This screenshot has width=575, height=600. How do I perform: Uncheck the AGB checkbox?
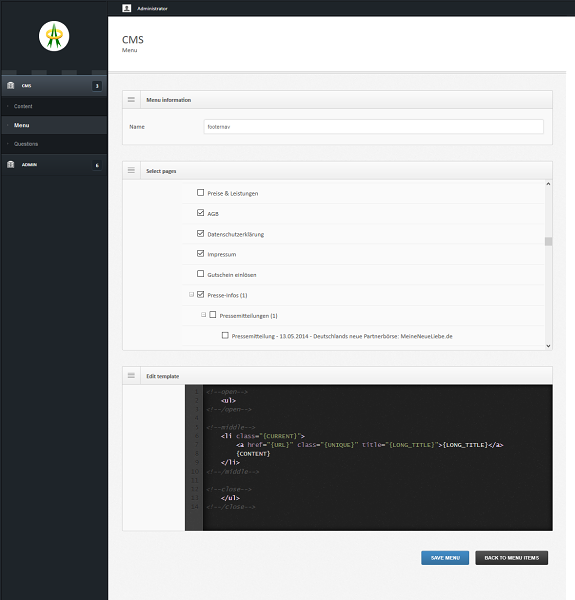(200, 213)
